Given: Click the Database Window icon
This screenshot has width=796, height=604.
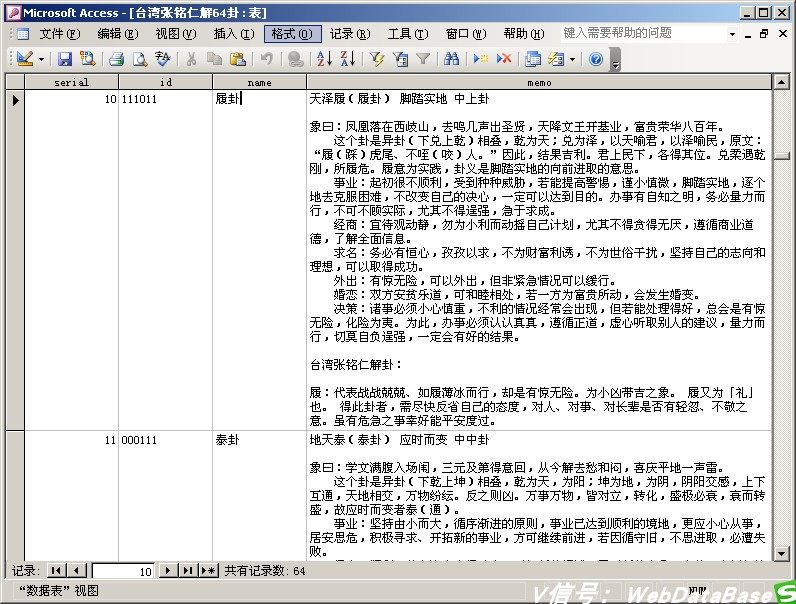Looking at the screenshot, I should click(x=533, y=59).
